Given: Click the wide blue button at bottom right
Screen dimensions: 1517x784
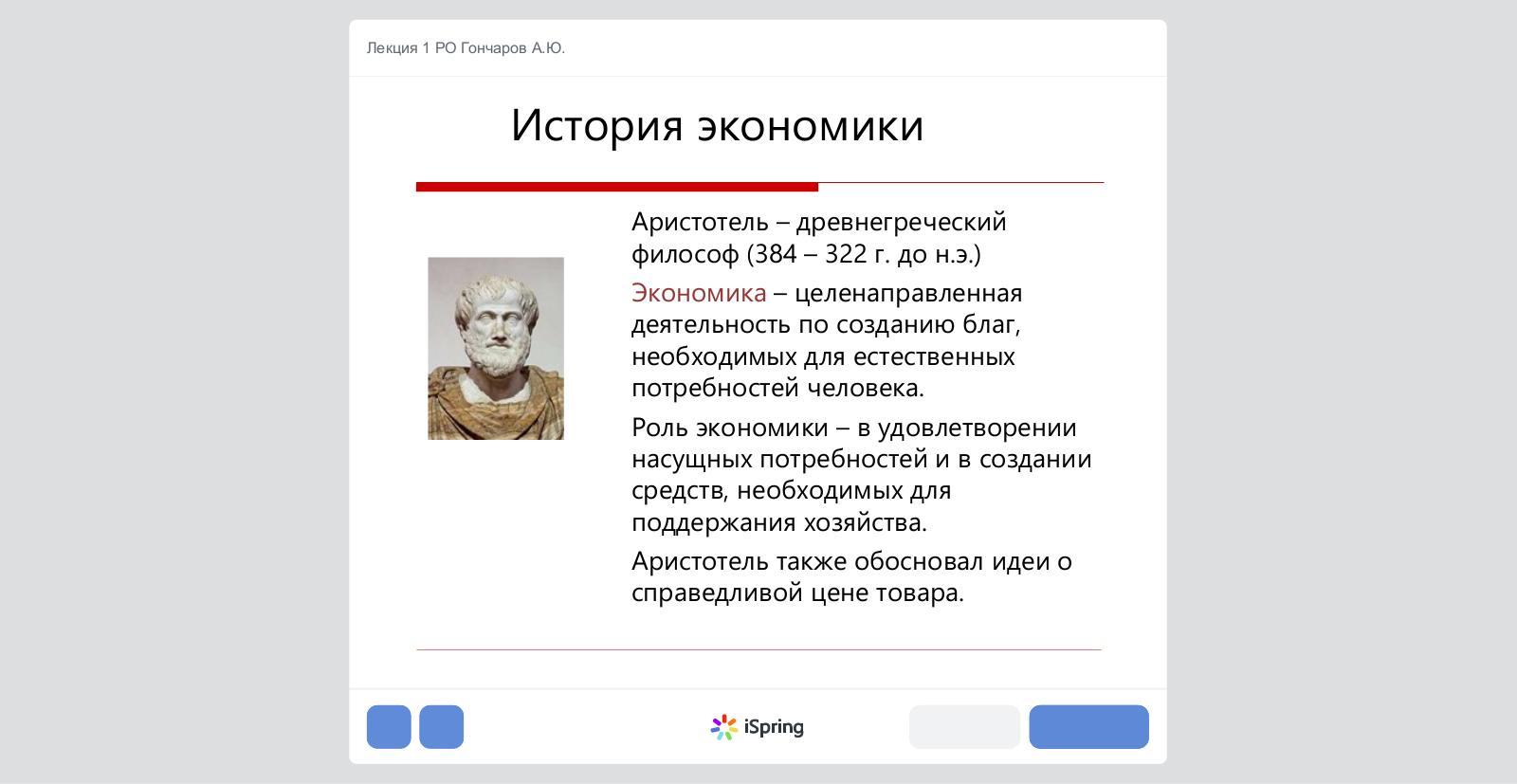Looking at the screenshot, I should [x=1089, y=727].
